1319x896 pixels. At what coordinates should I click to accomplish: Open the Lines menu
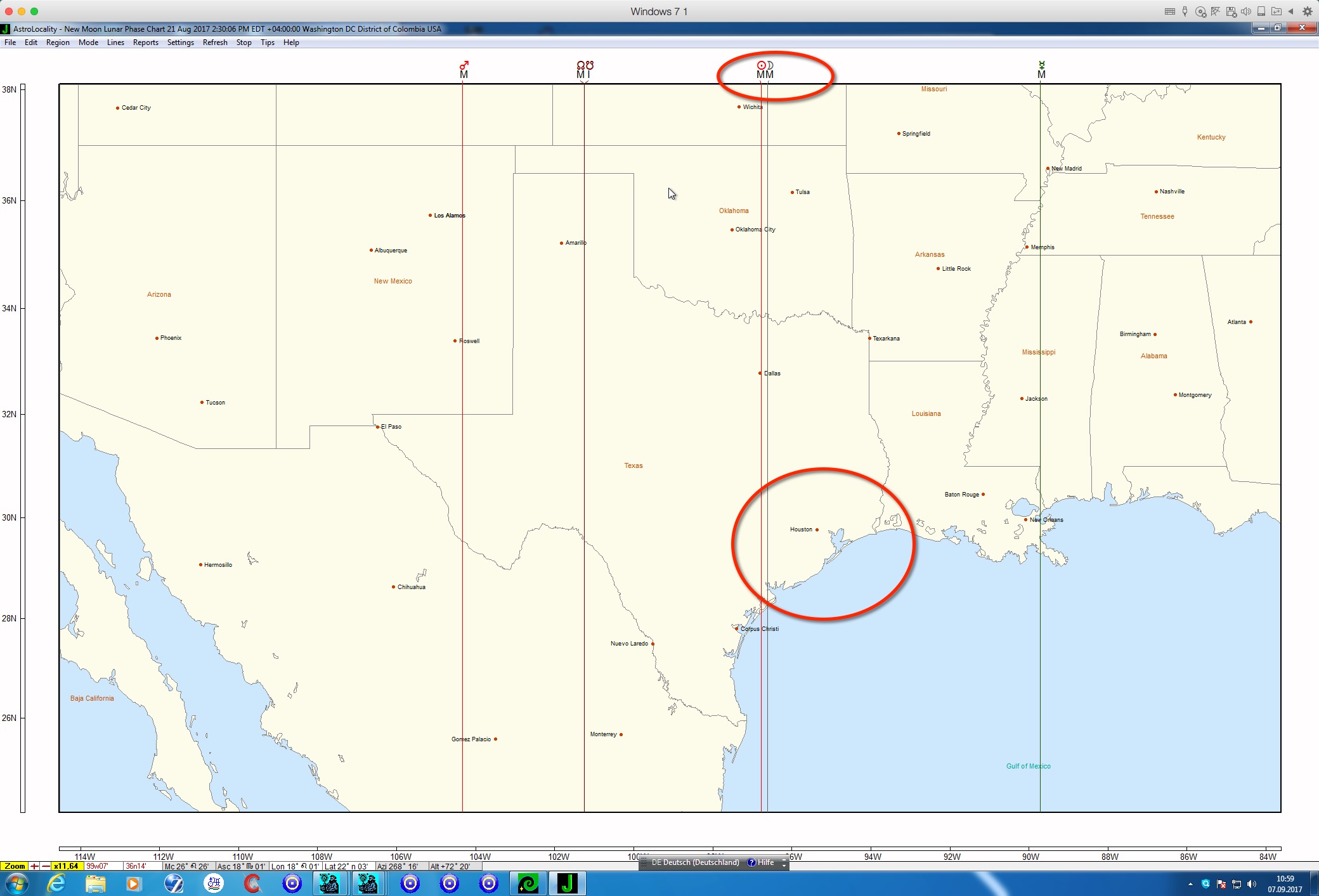115,42
